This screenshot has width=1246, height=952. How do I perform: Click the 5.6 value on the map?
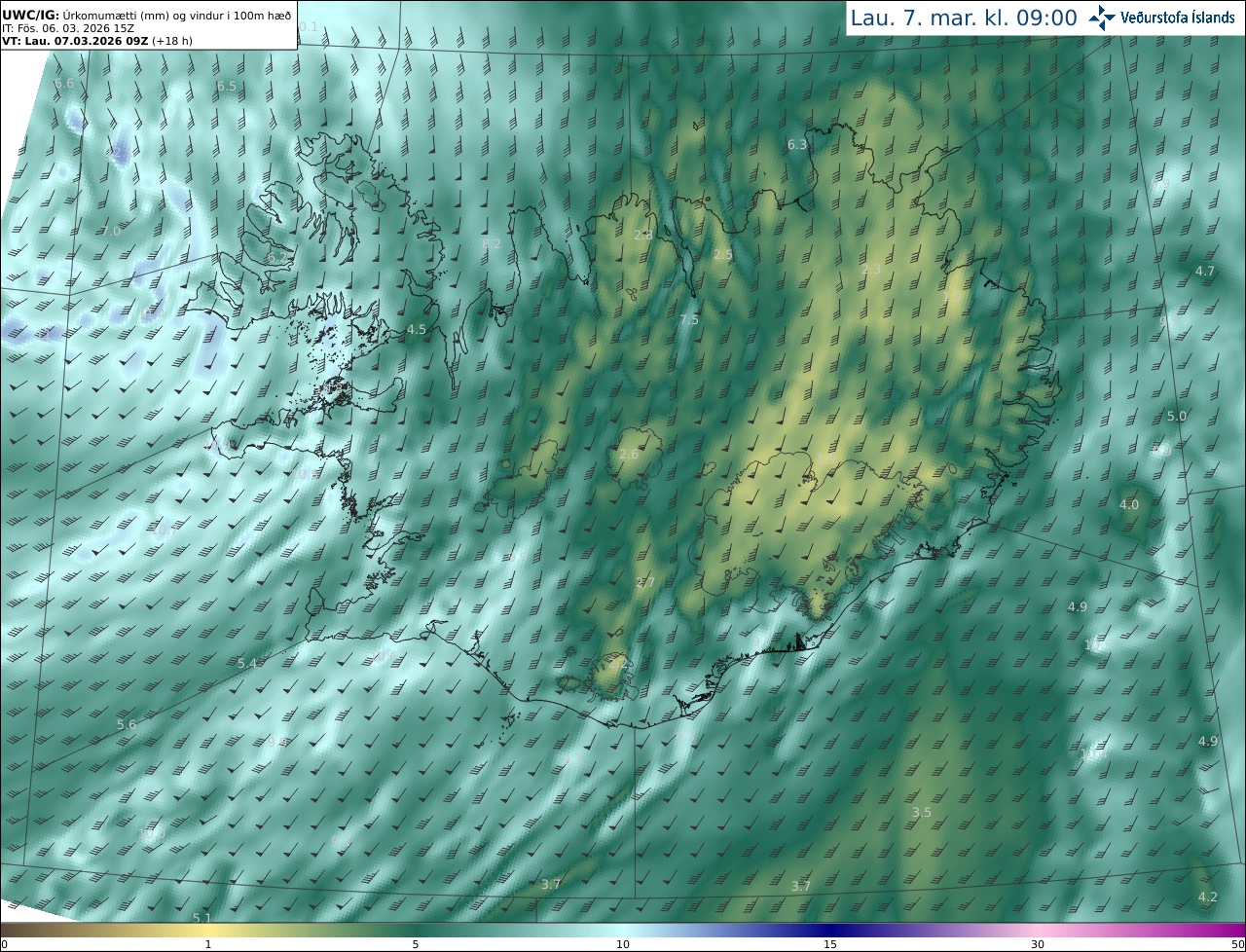(x=127, y=725)
